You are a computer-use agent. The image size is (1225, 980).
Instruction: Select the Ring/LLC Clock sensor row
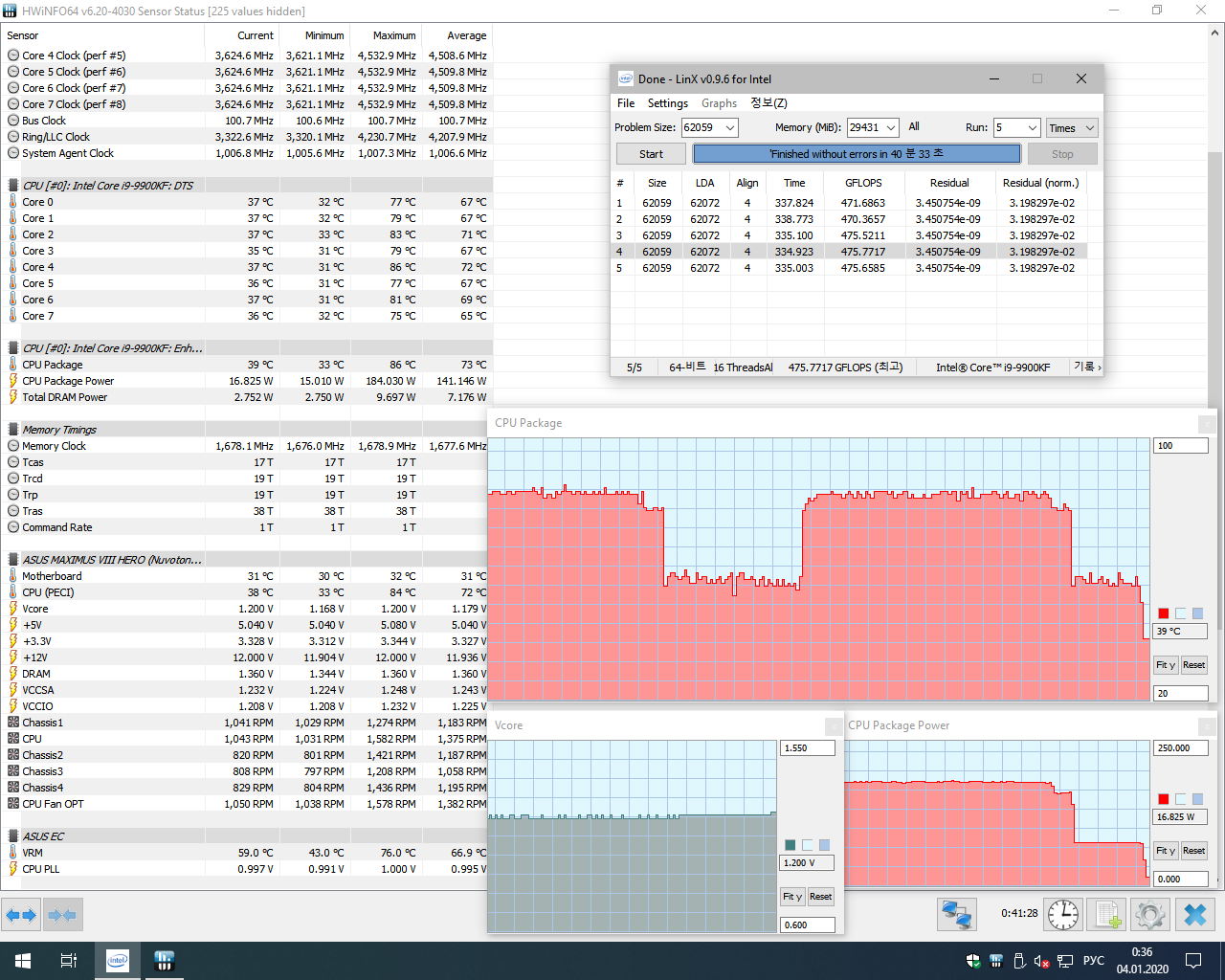(247, 137)
